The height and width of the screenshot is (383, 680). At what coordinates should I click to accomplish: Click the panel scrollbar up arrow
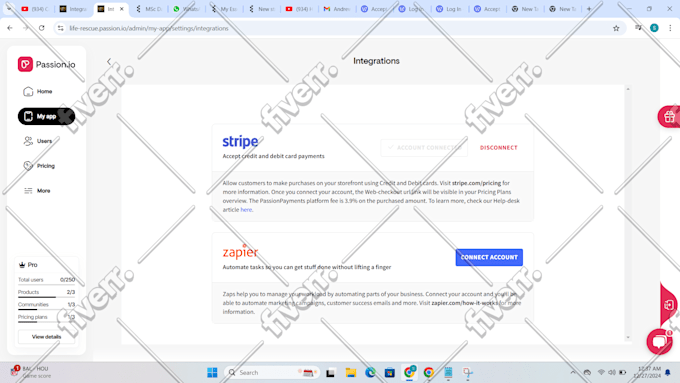[628, 89]
